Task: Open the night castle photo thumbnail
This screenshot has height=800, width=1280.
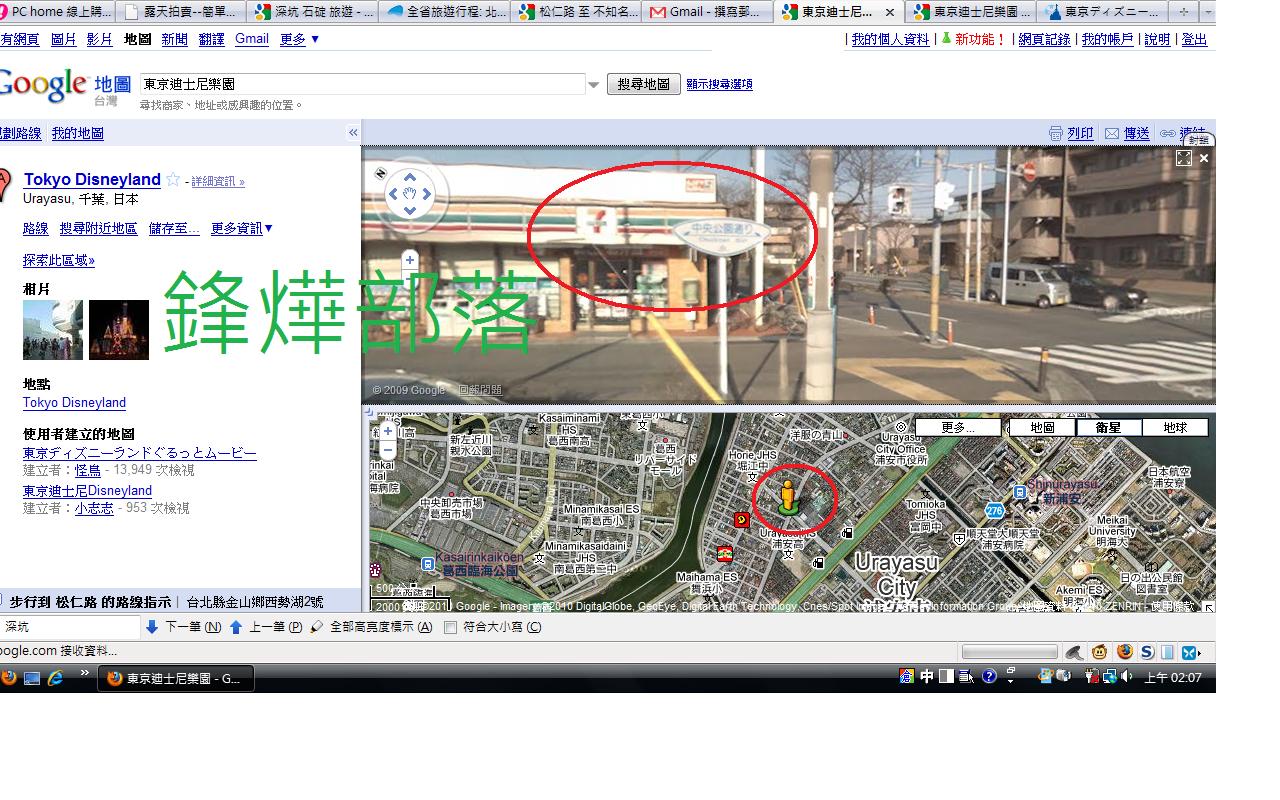Action: tap(119, 329)
